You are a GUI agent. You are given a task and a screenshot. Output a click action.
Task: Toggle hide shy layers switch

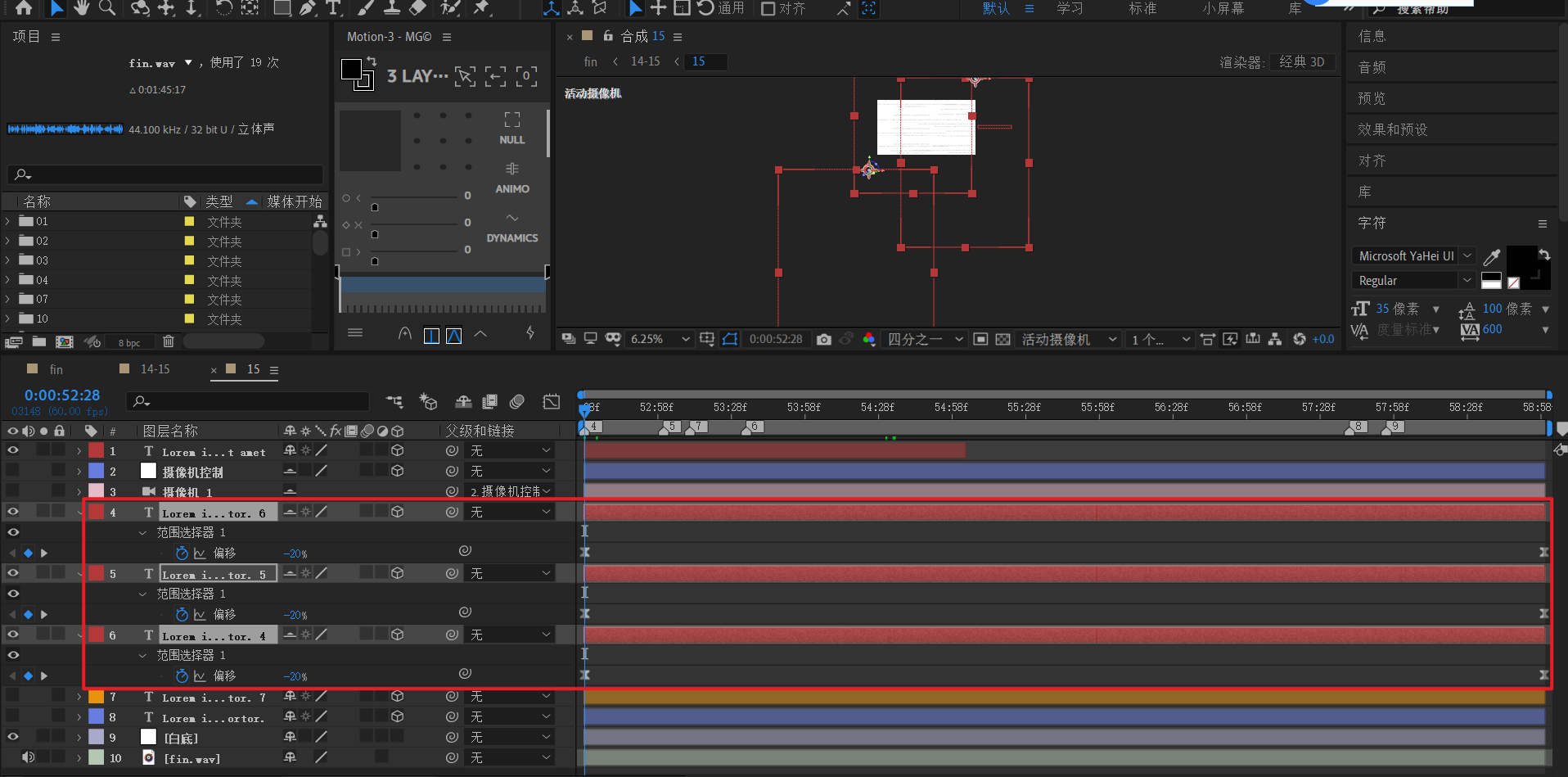pyautogui.click(x=463, y=401)
